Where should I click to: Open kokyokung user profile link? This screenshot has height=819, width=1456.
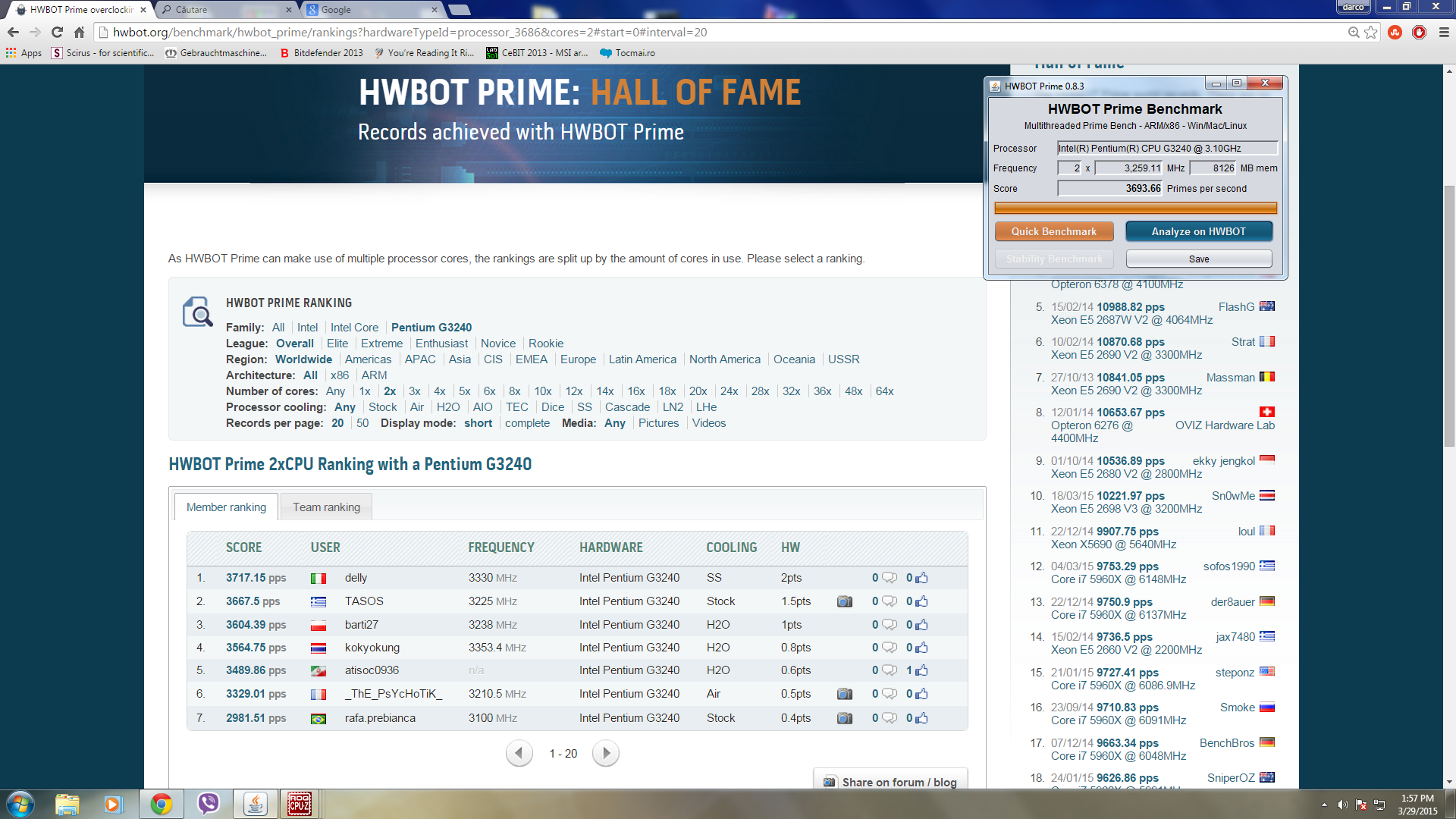pos(372,648)
